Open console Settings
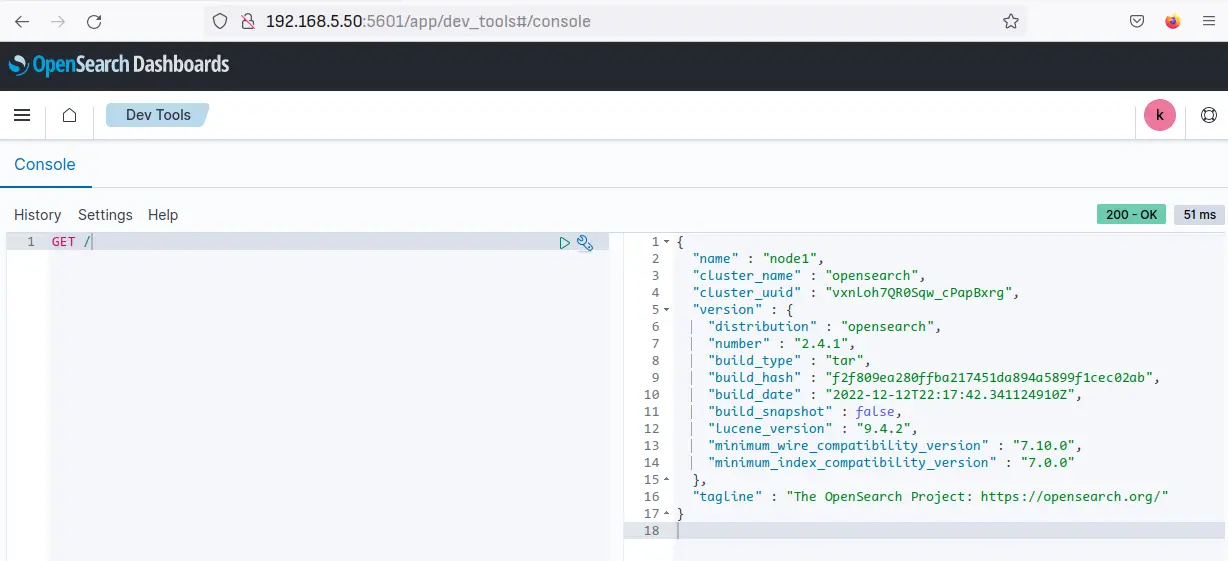 click(105, 215)
